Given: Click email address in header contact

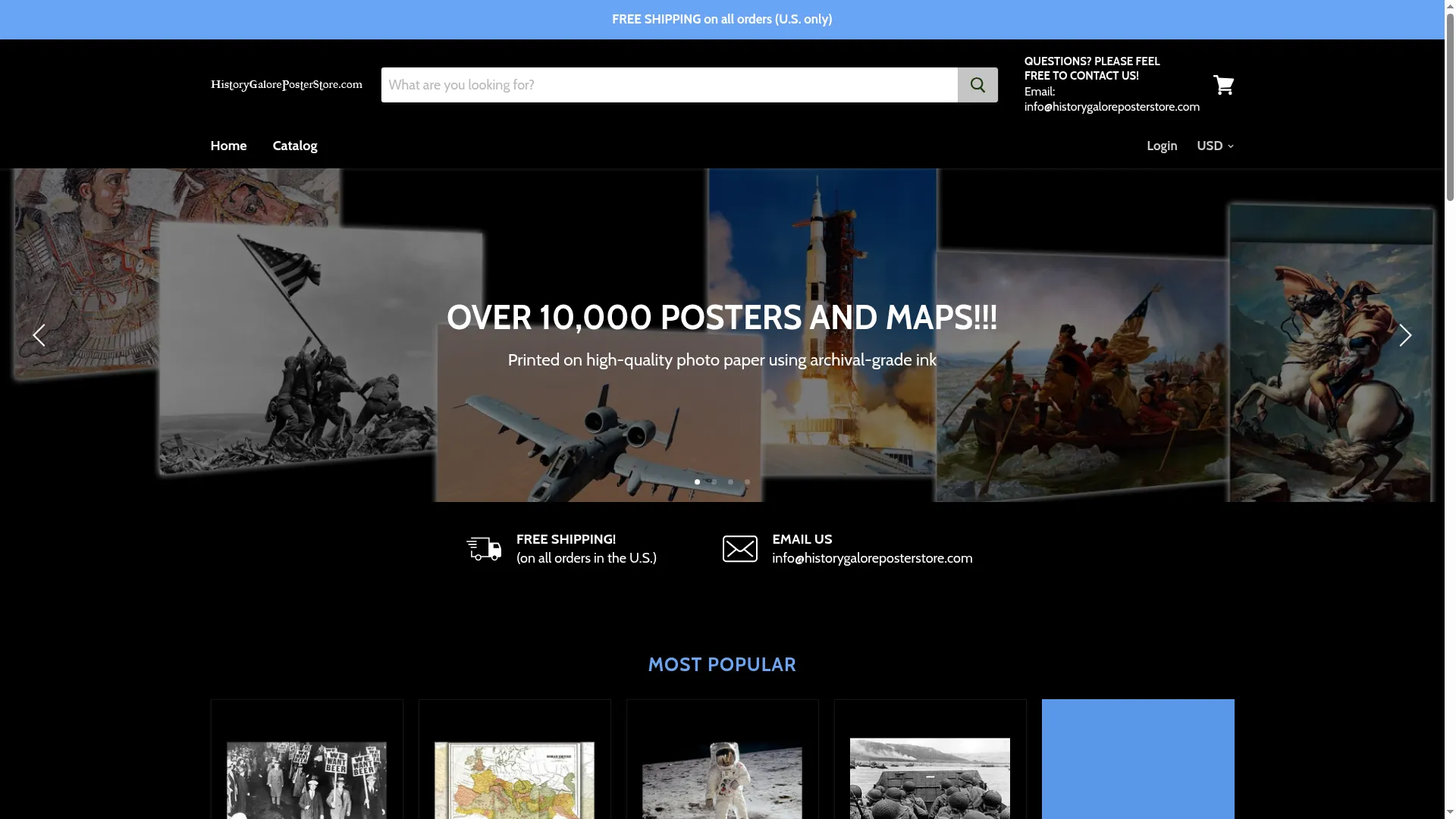Looking at the screenshot, I should [1112, 107].
